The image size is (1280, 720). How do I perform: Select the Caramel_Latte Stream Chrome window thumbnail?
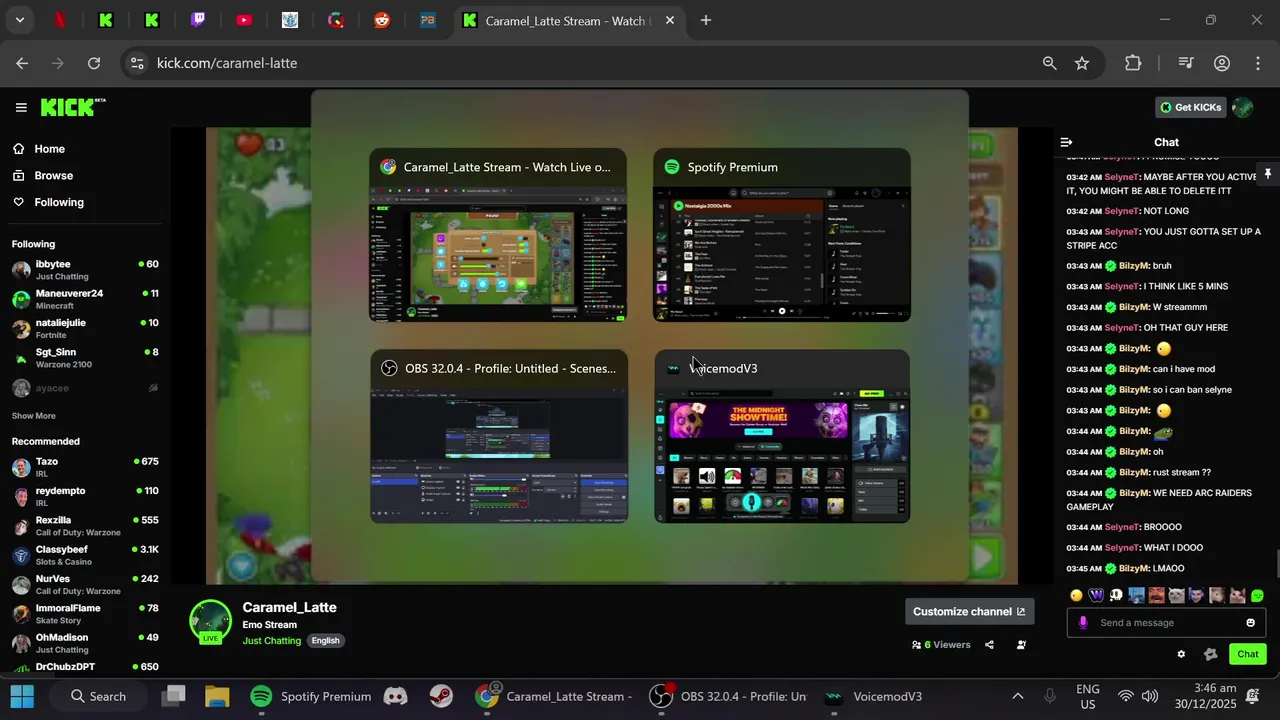coord(499,236)
